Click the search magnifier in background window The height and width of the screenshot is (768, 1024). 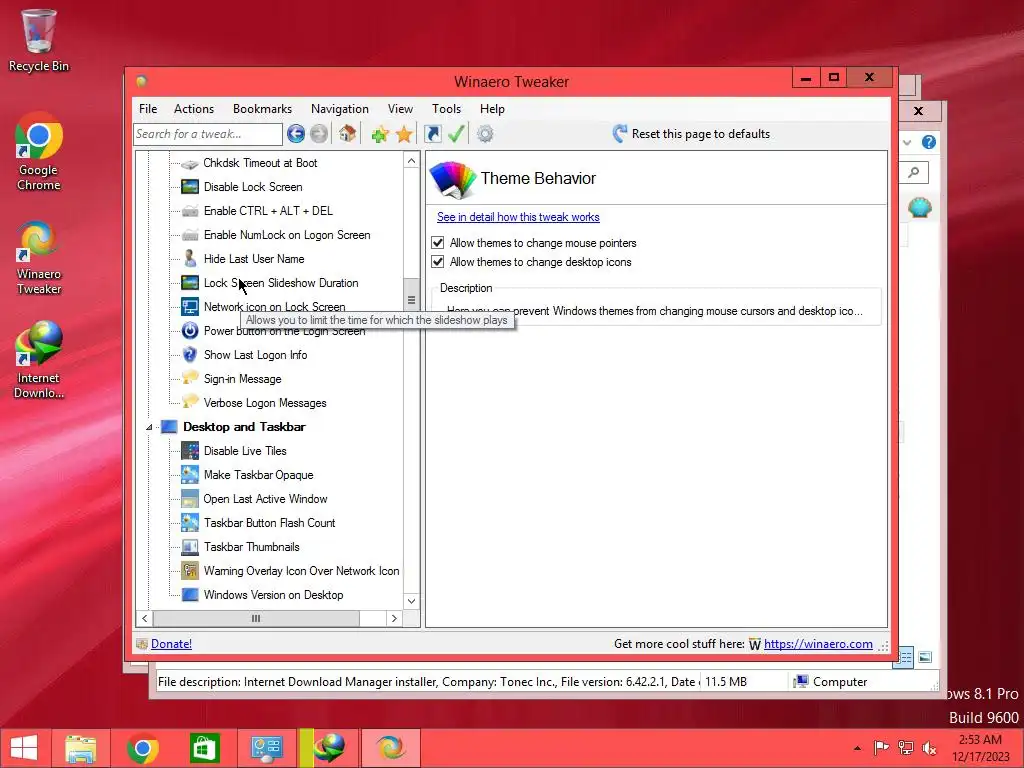pos(914,172)
